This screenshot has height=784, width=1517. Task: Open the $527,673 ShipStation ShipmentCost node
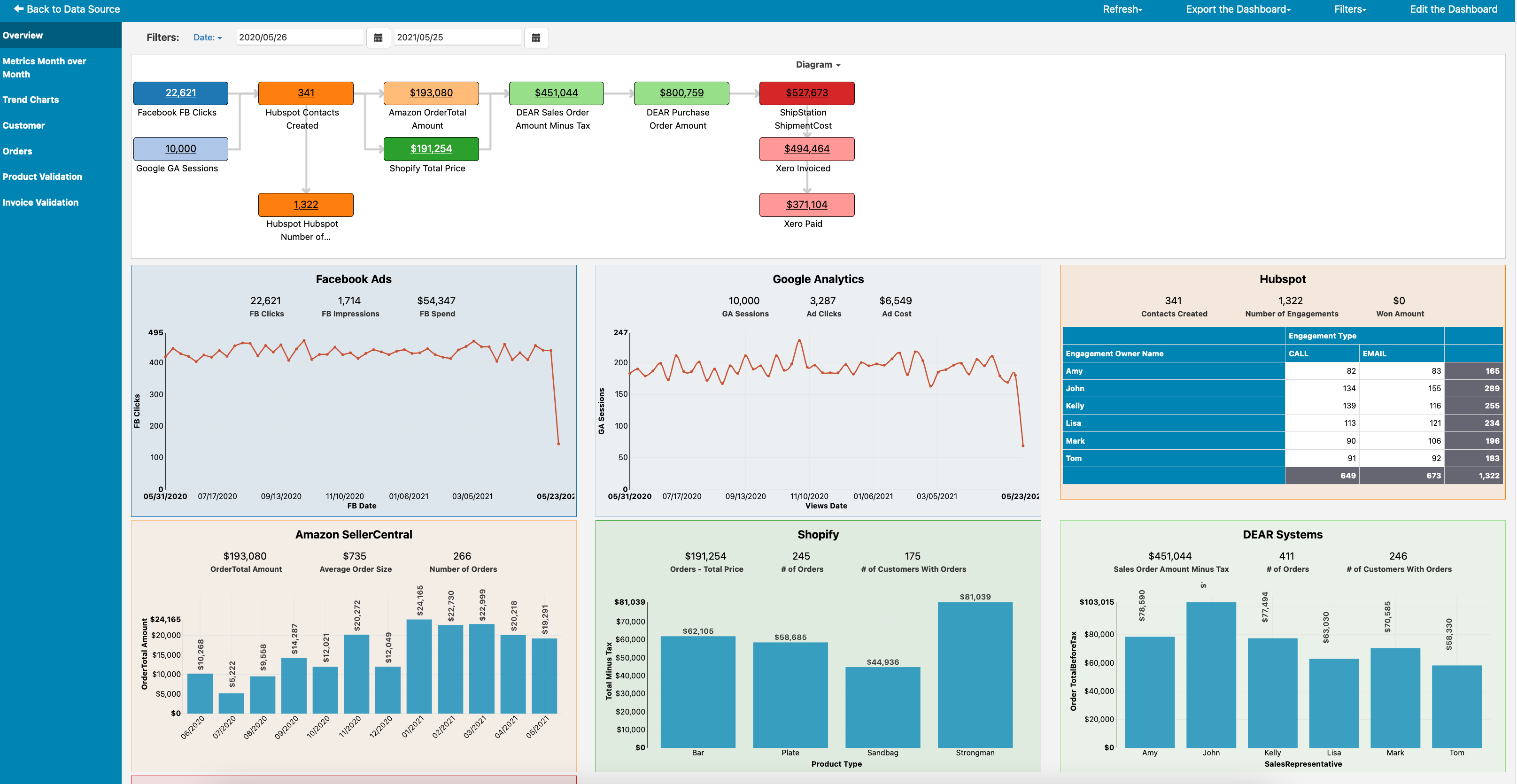807,93
